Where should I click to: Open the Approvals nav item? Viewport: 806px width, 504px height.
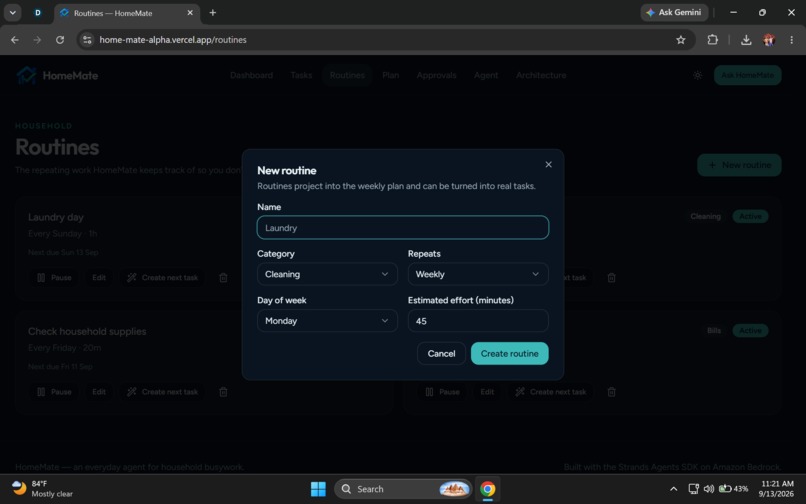436,75
